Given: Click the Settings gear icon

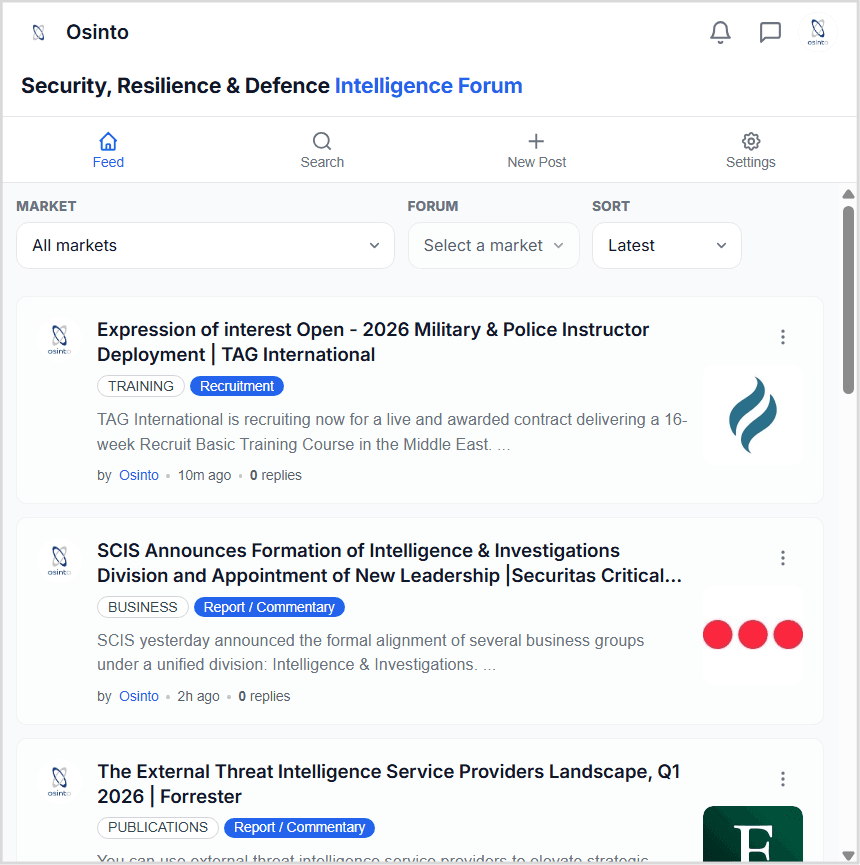Looking at the screenshot, I should point(751,142).
